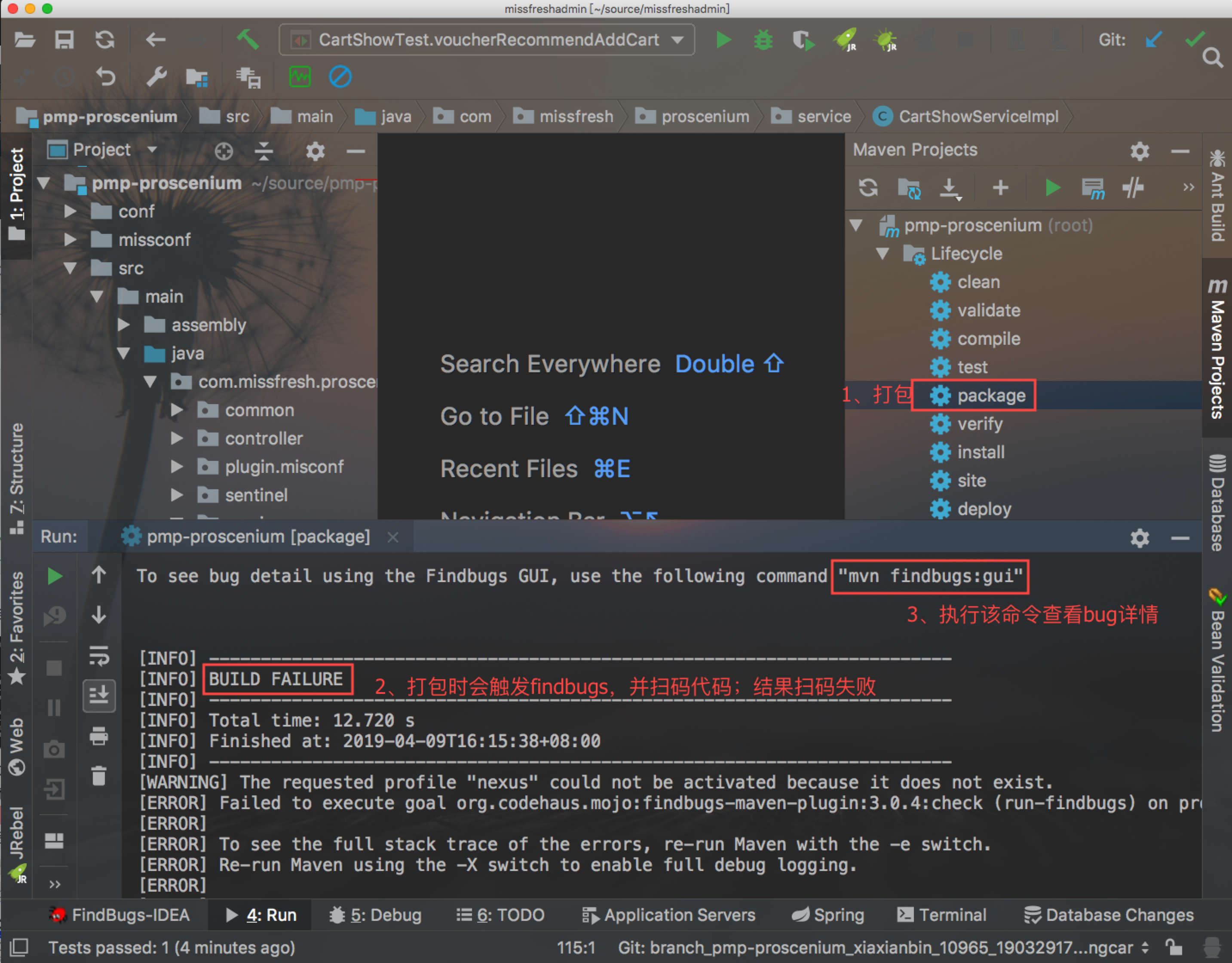Click Execute Maven Goal icon

pyautogui.click(x=1093, y=188)
